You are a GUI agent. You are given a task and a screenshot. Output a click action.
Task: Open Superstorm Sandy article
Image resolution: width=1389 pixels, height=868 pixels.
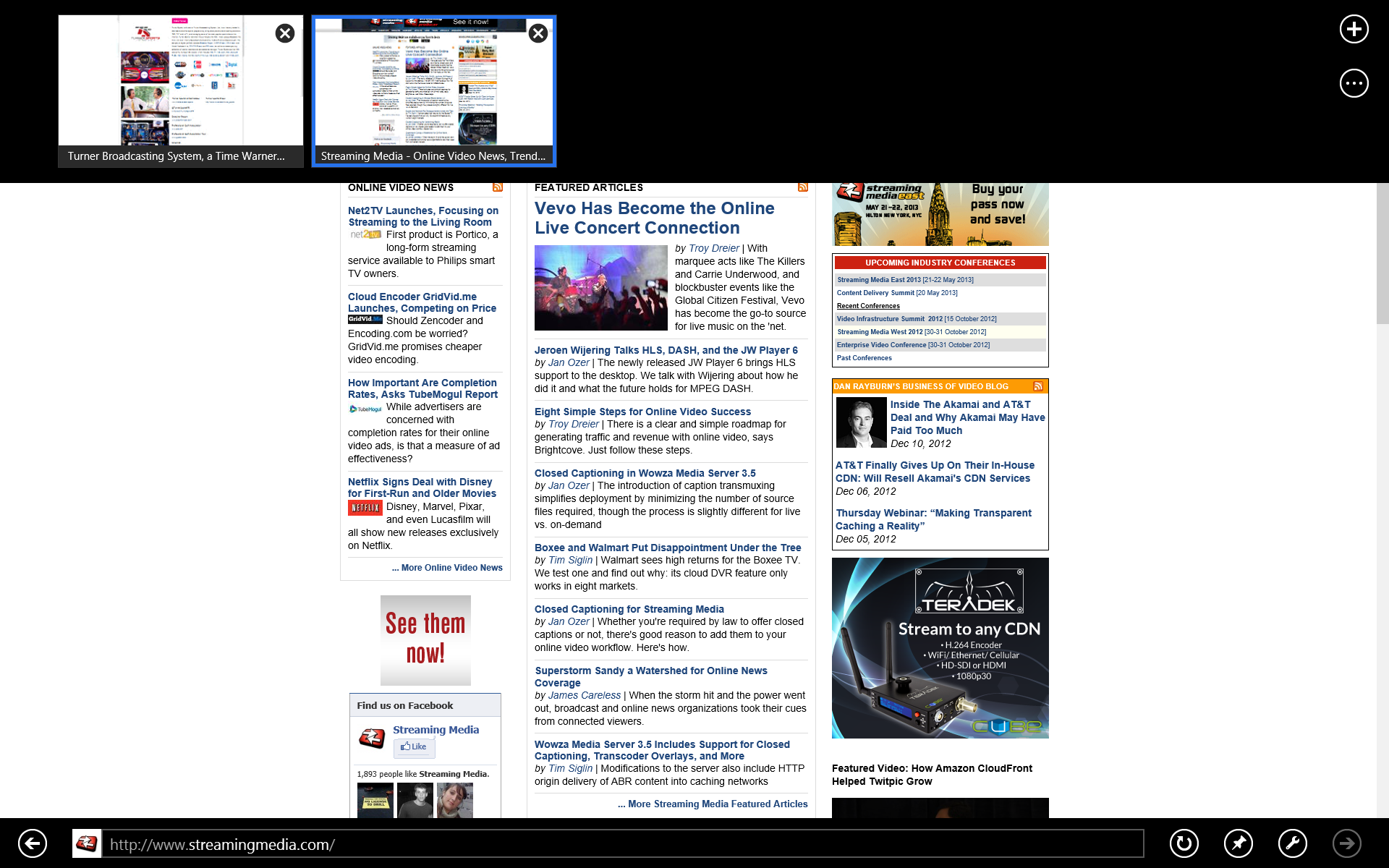(651, 676)
